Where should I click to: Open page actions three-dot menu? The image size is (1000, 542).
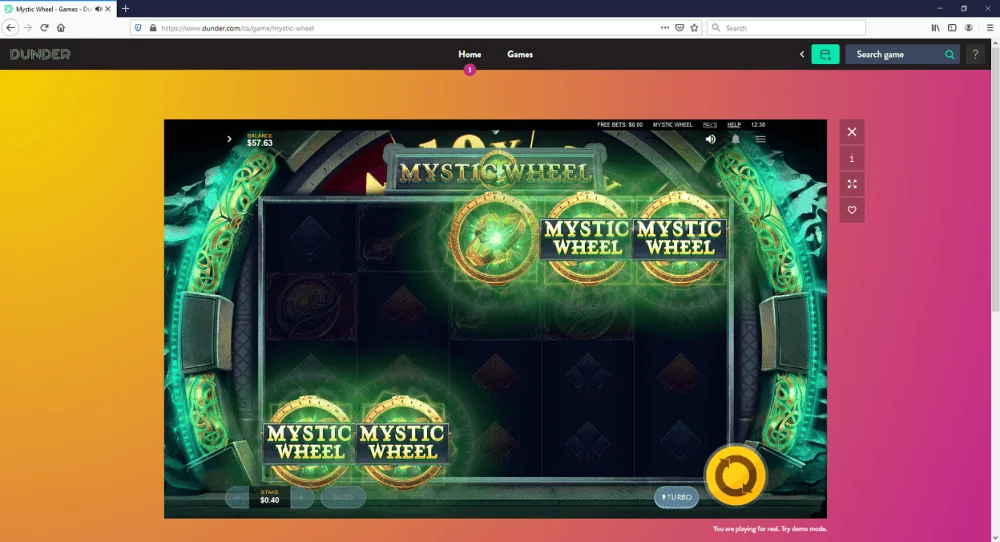(x=665, y=27)
